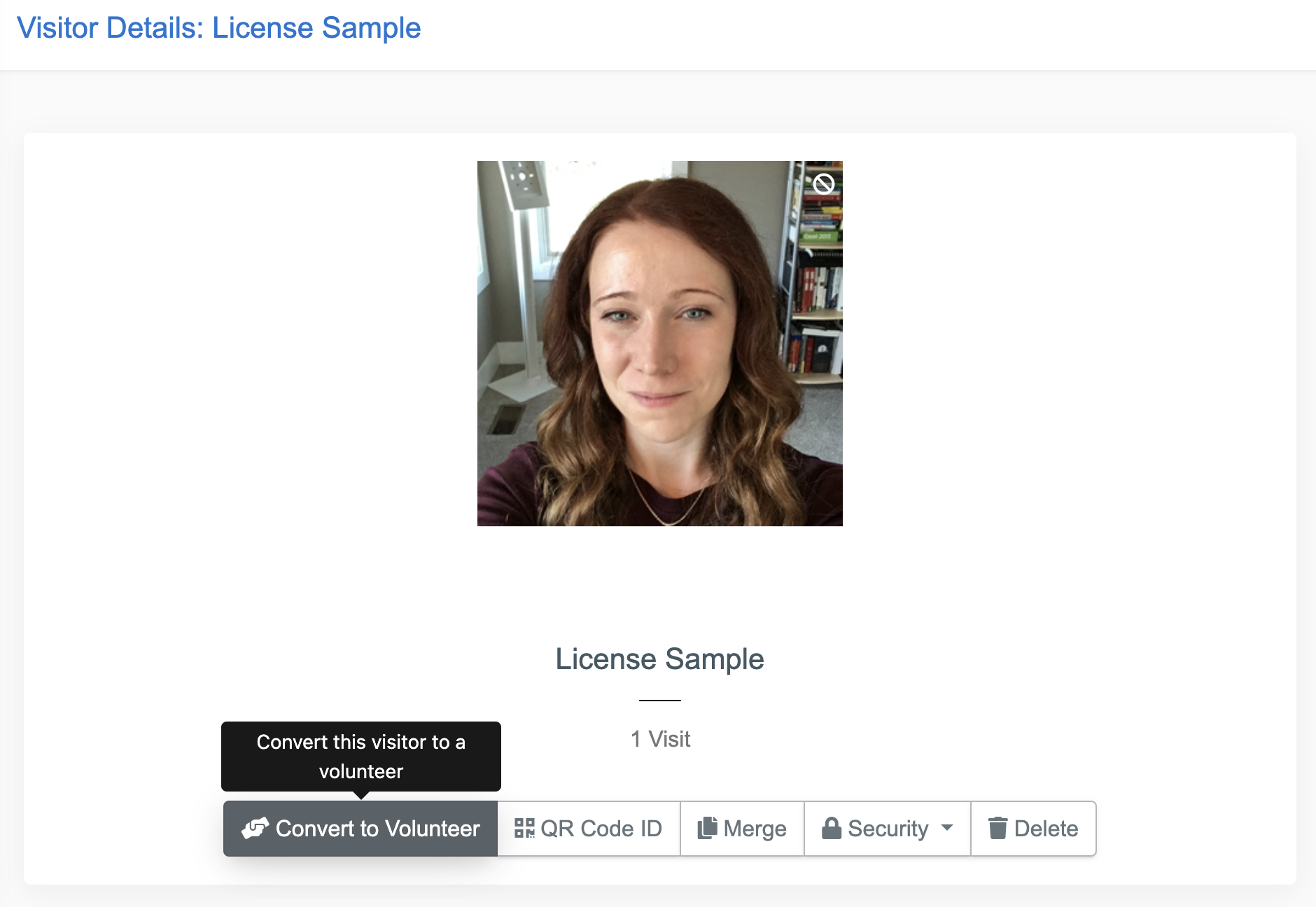This screenshot has height=907, width=1316.
Task: Click the Visitor Details: License Sample title
Action: click(x=218, y=28)
